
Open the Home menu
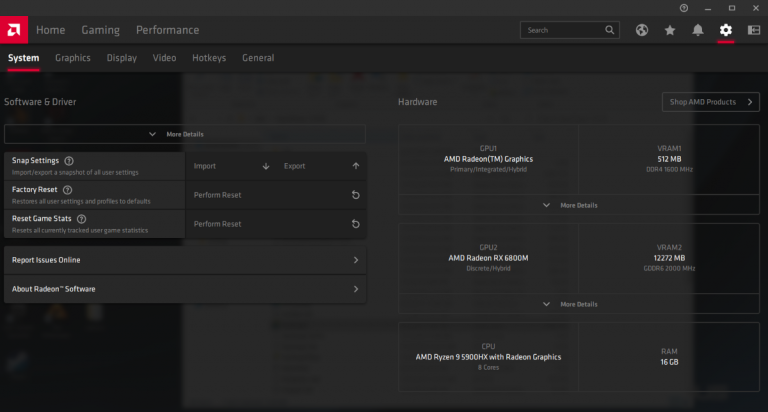pos(50,30)
